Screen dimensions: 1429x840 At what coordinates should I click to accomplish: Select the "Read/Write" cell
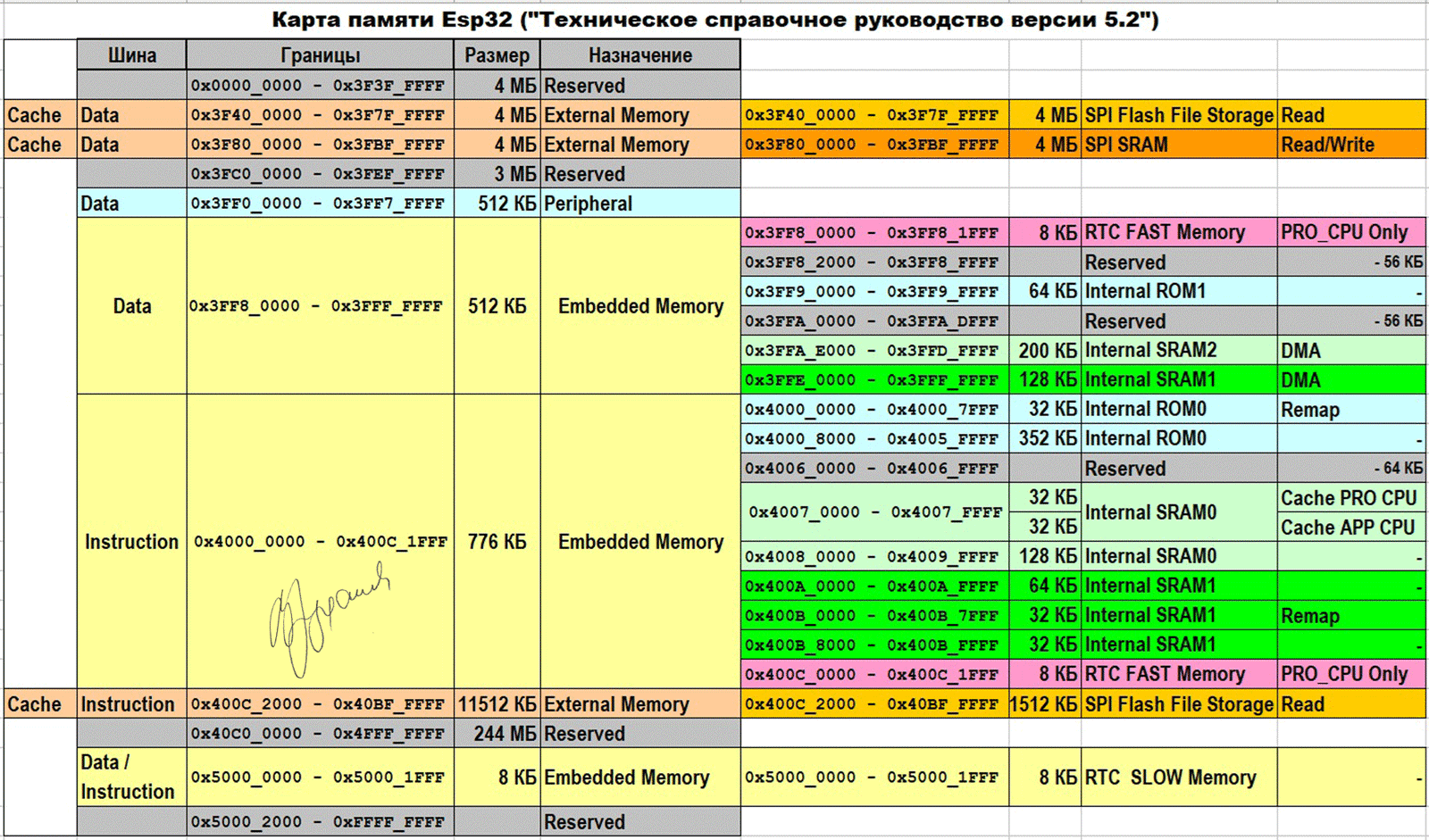pos(1350,145)
